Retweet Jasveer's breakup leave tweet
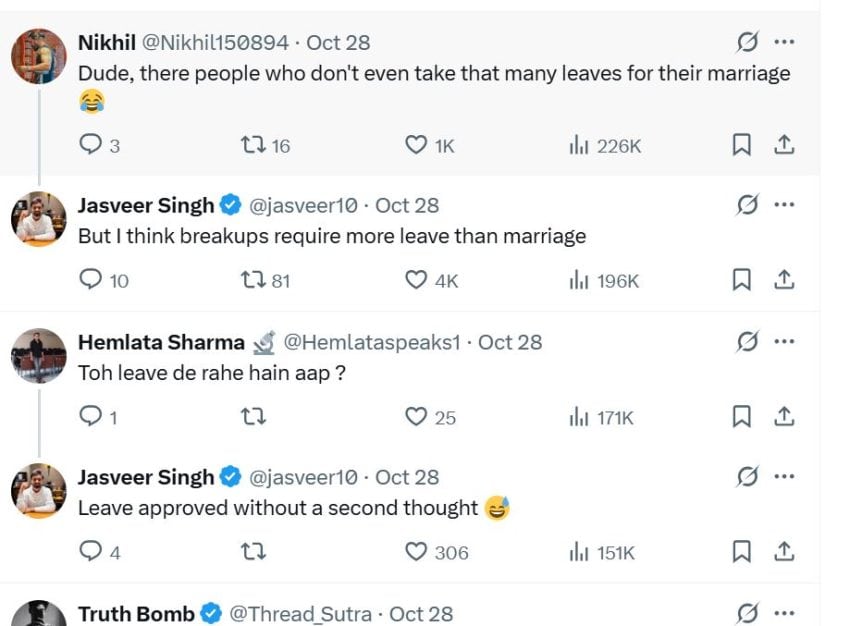The height and width of the screenshot is (626, 850). (x=255, y=280)
